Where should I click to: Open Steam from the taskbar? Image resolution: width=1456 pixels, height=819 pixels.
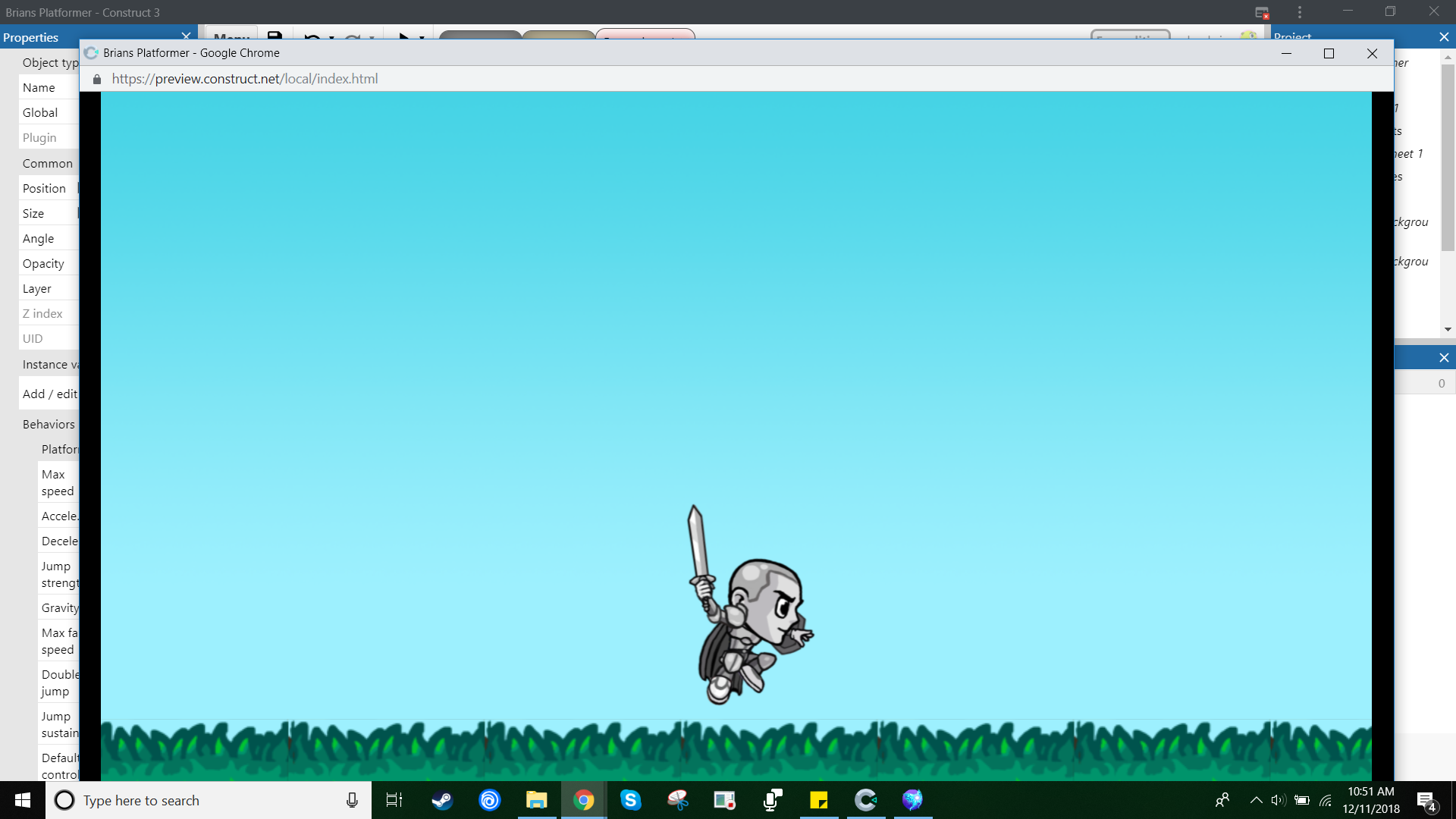(x=442, y=800)
